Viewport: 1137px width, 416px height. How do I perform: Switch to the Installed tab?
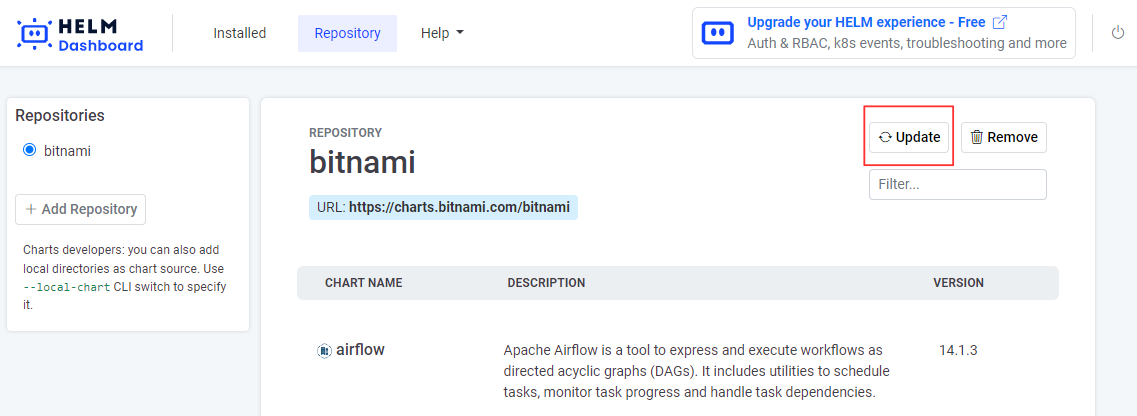tap(239, 33)
